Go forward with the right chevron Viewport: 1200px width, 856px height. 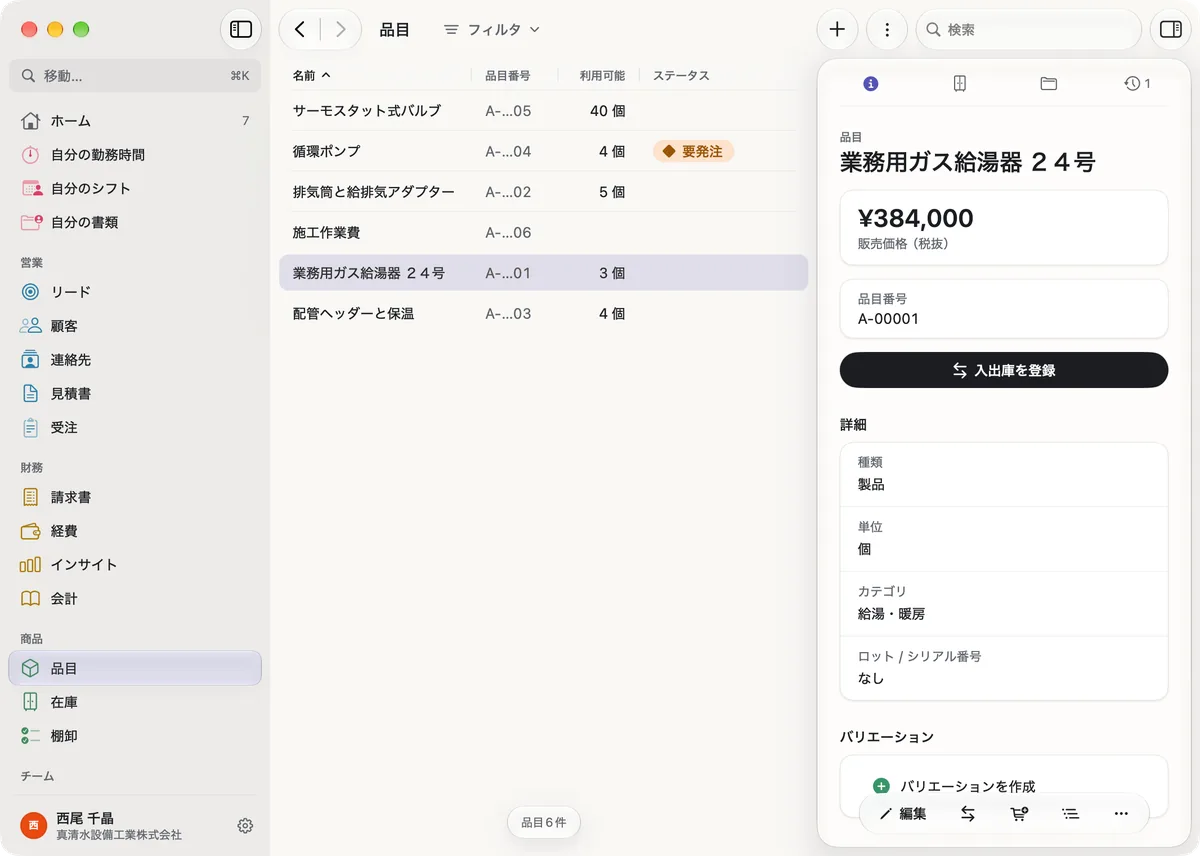coord(340,30)
